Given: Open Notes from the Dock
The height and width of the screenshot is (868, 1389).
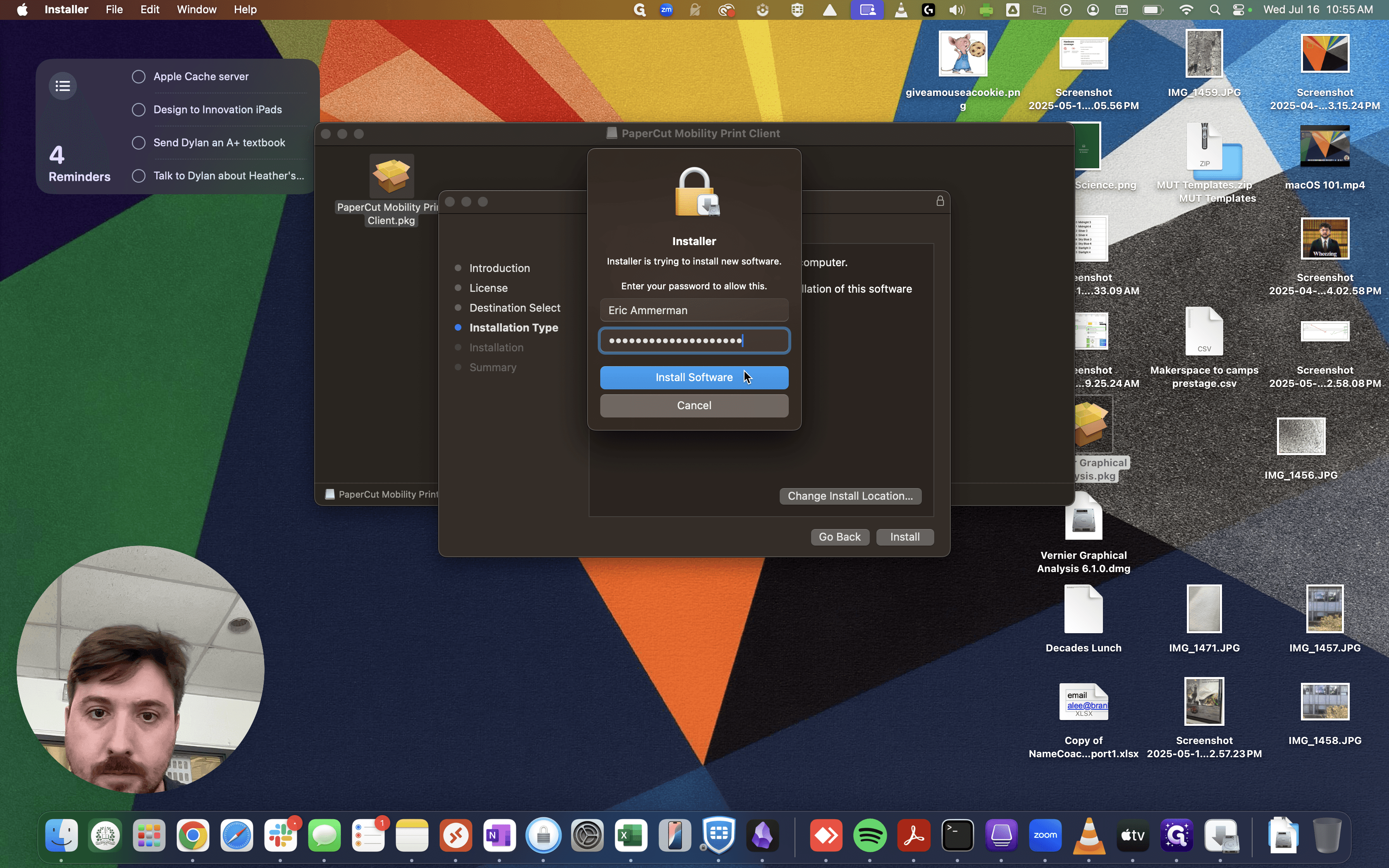Looking at the screenshot, I should tap(412, 835).
